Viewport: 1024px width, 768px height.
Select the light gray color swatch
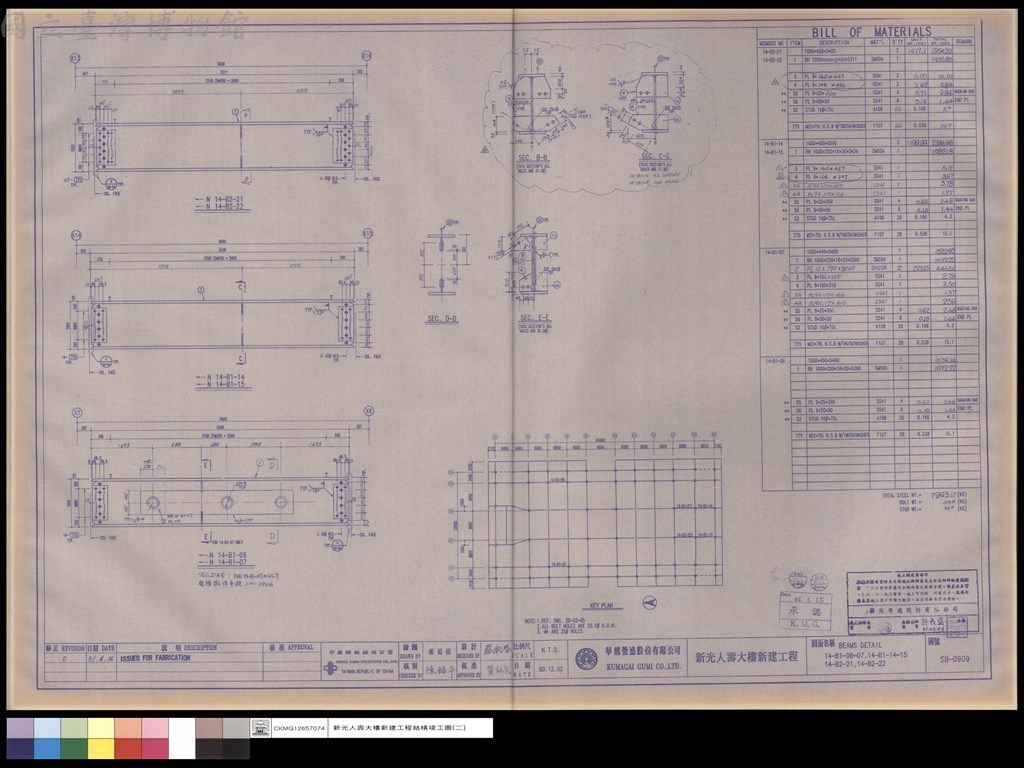coord(235,728)
